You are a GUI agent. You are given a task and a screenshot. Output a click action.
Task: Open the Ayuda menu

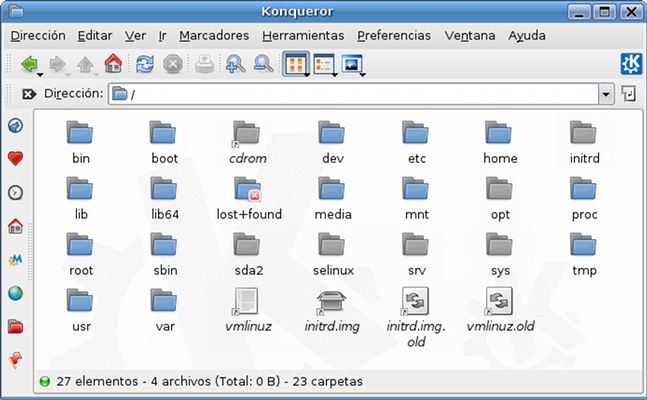pyautogui.click(x=527, y=36)
